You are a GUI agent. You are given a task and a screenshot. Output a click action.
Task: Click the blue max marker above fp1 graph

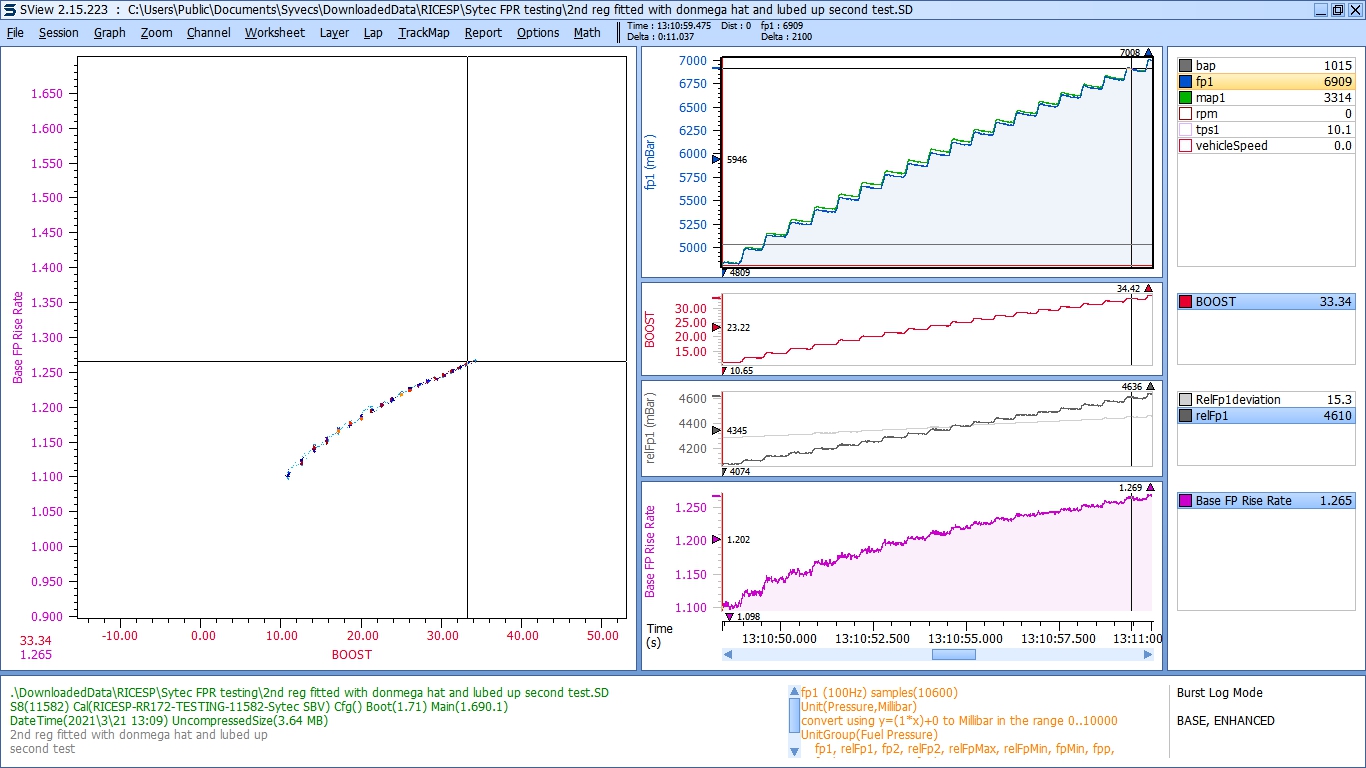[1148, 54]
